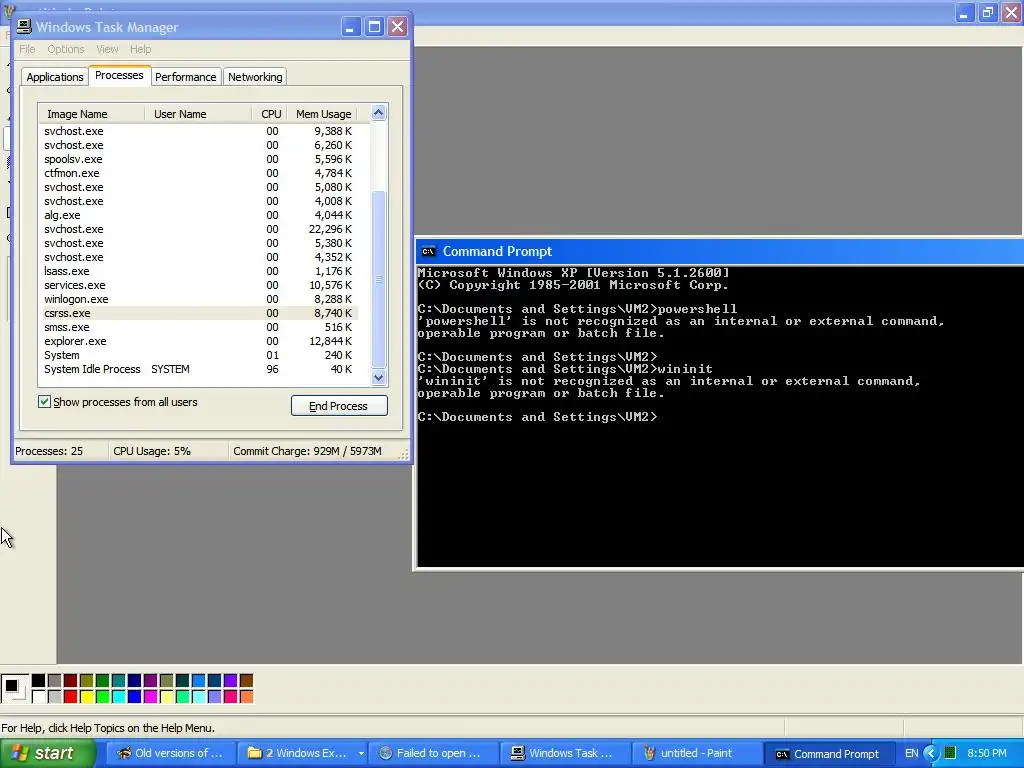Select svchost.exe row using 22,296 K
Screen dimensions: 1024x768
pos(199,229)
